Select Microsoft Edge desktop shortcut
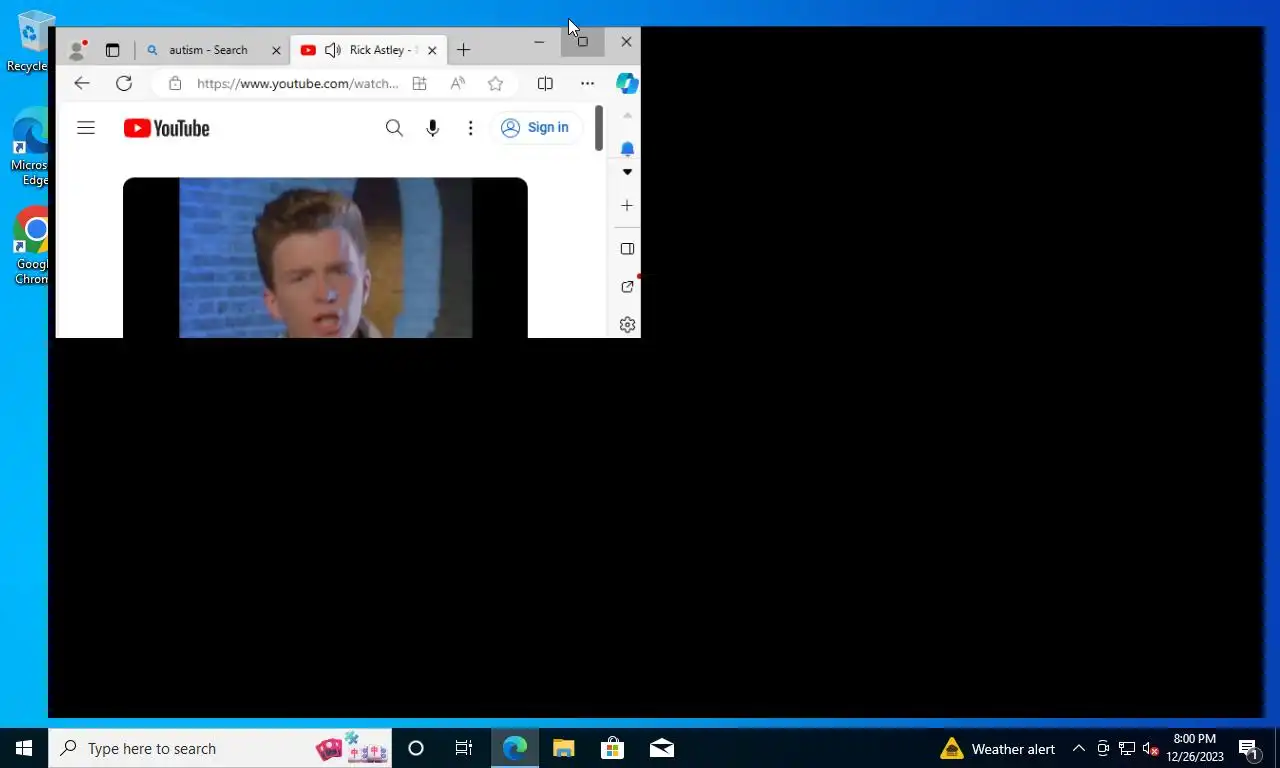Viewport: 1280px width, 768px height. pos(28,148)
